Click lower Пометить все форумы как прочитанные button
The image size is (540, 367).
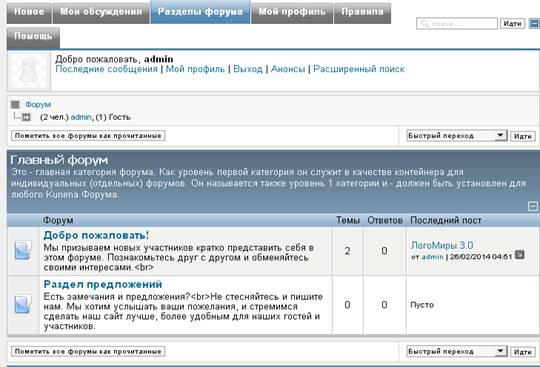(x=88, y=352)
